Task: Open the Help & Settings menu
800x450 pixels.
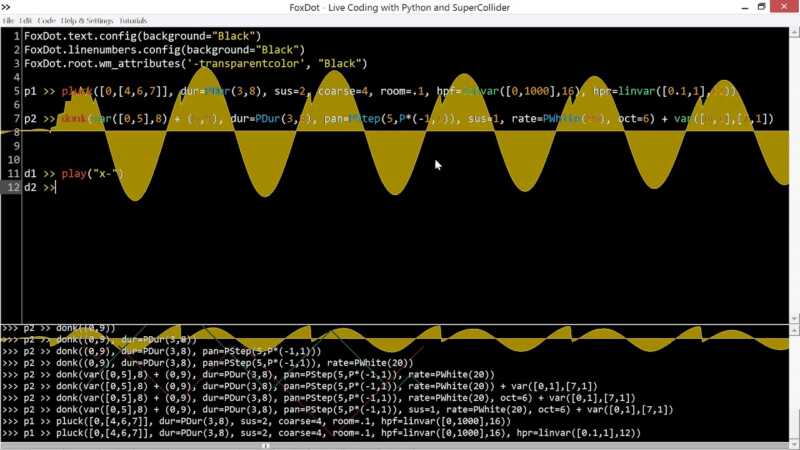Action: 87,20
